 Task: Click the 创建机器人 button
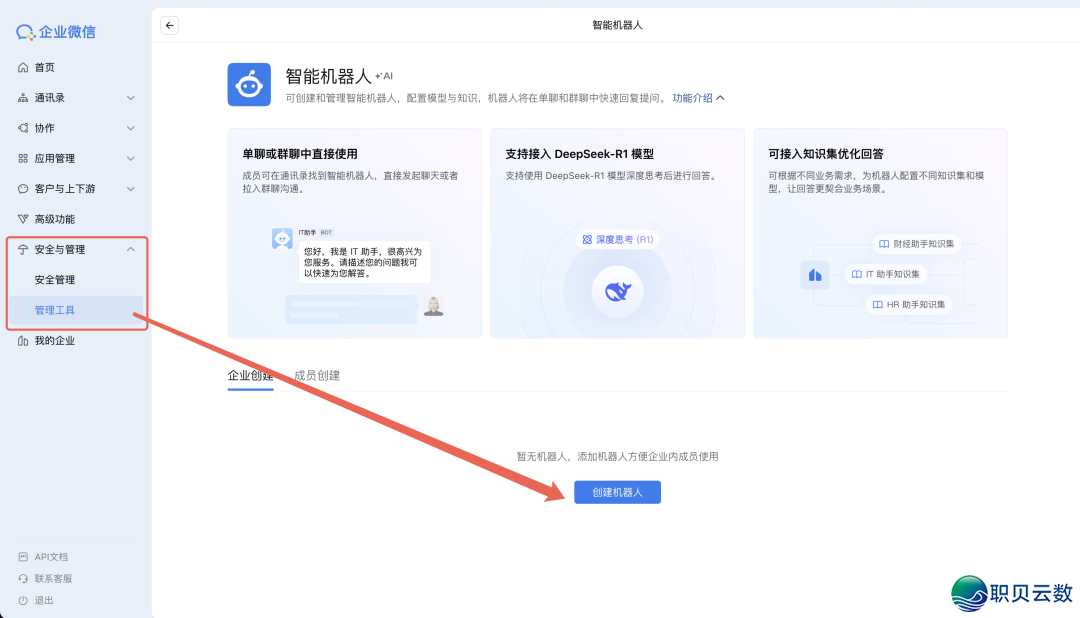(617, 492)
